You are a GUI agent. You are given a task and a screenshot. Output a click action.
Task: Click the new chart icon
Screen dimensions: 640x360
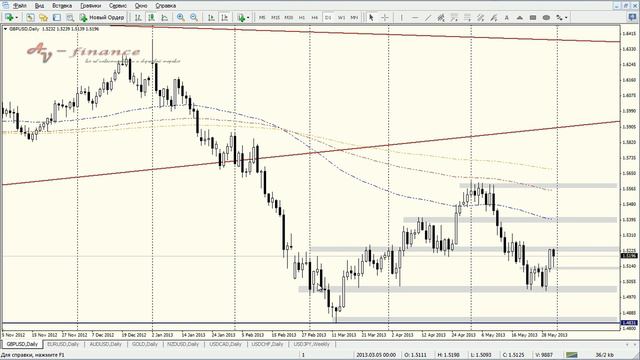pyautogui.click(x=9, y=18)
